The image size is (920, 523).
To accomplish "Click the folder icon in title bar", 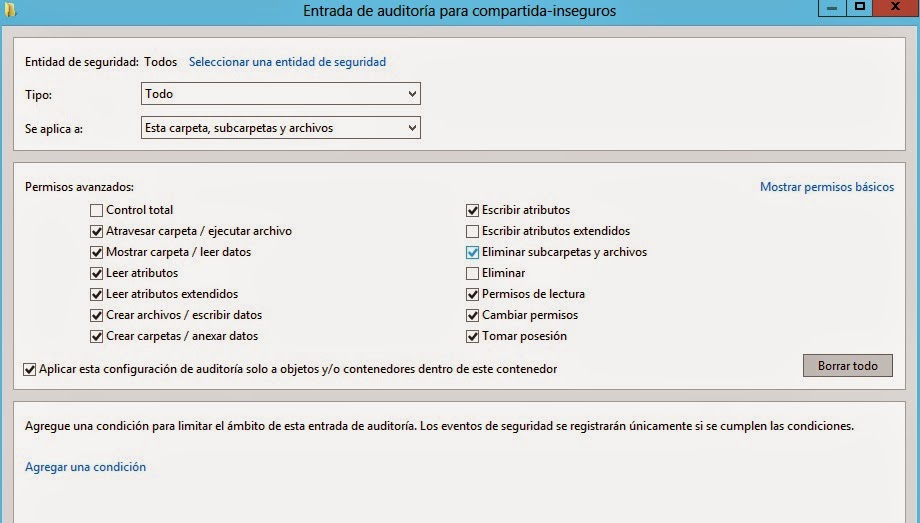I will pos(11,10).
